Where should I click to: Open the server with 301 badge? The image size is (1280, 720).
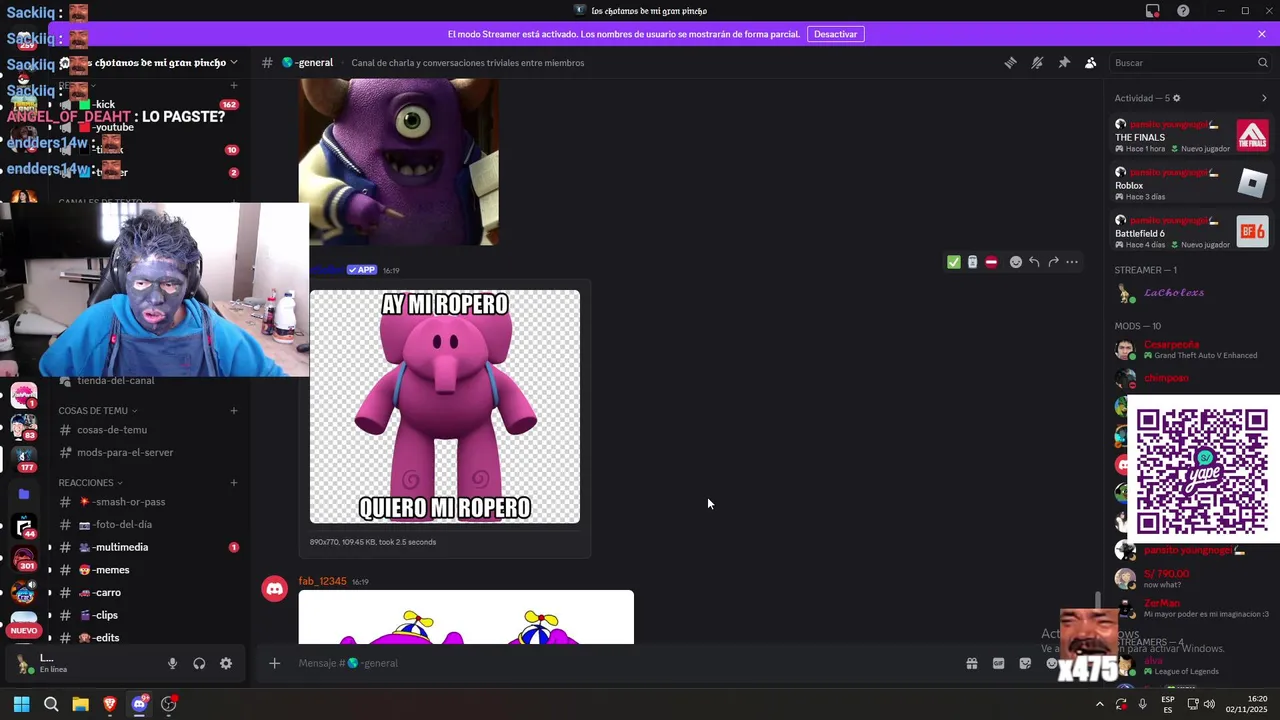[x=24, y=559]
